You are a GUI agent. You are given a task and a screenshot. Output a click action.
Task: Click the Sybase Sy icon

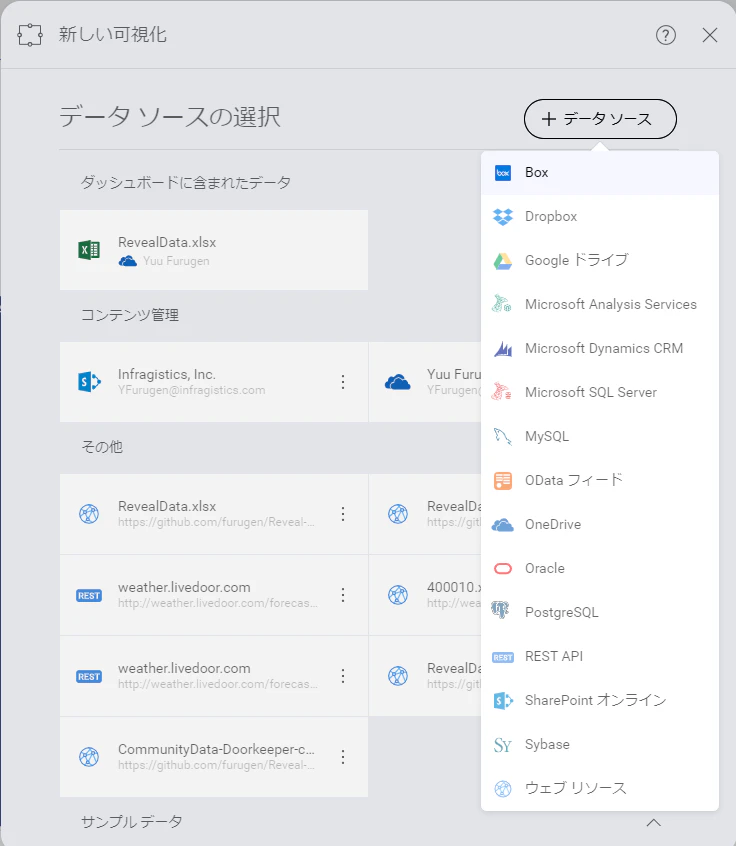(x=502, y=745)
